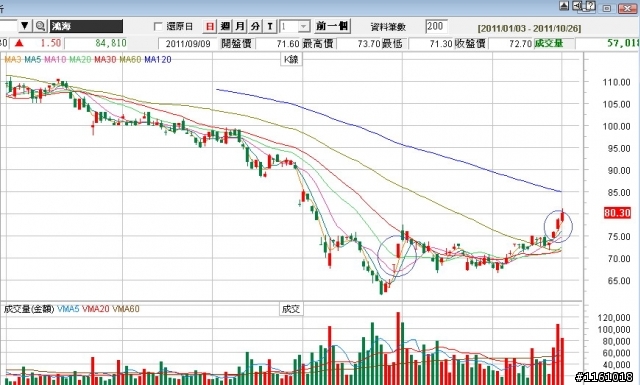Click the 最高價 value 73.70

pos(369,44)
